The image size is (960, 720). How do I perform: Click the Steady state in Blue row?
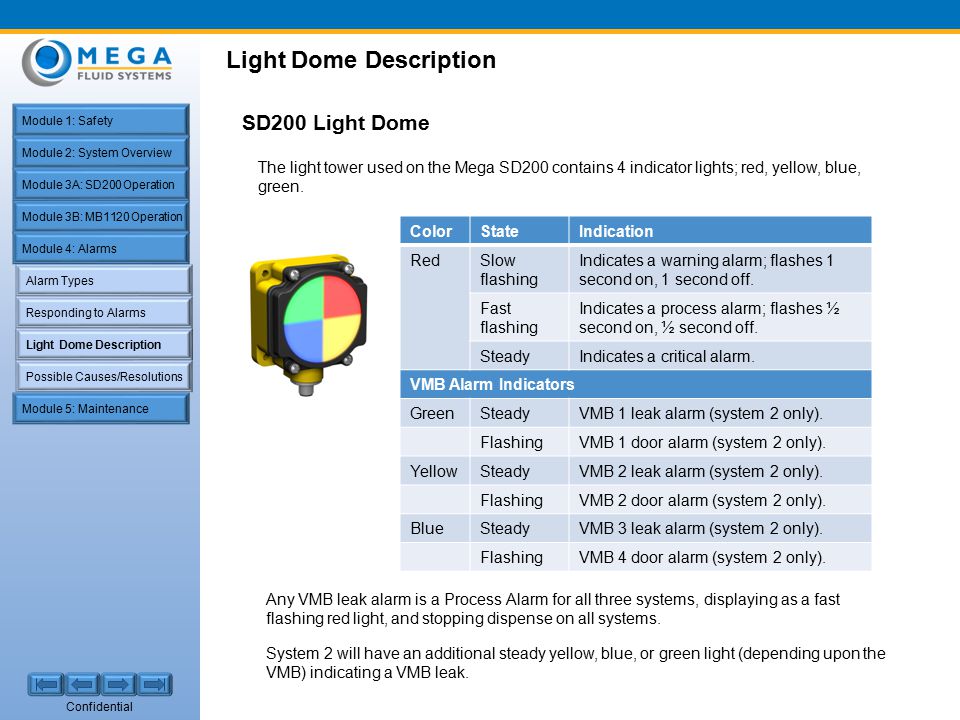coord(519,528)
